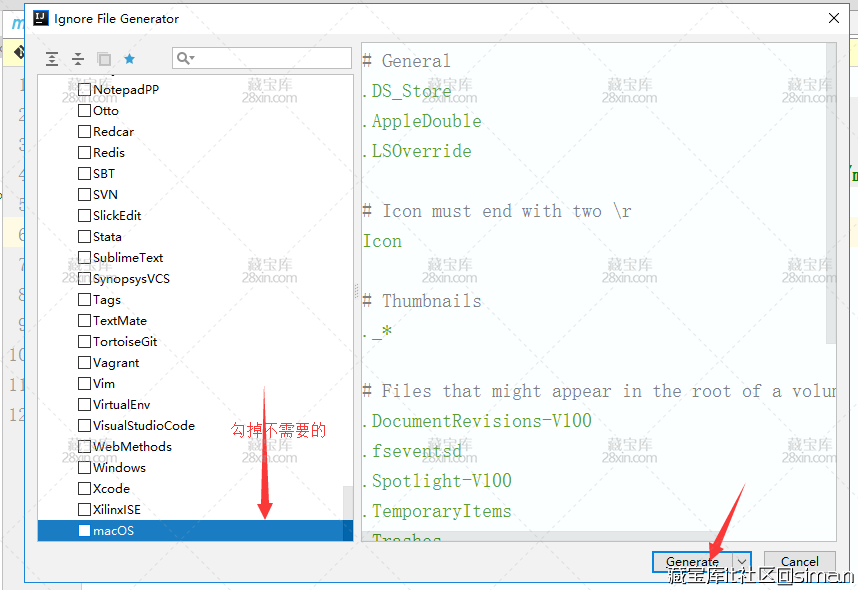Enable the Windows template checkbox
The image size is (858, 590).
coord(84,468)
